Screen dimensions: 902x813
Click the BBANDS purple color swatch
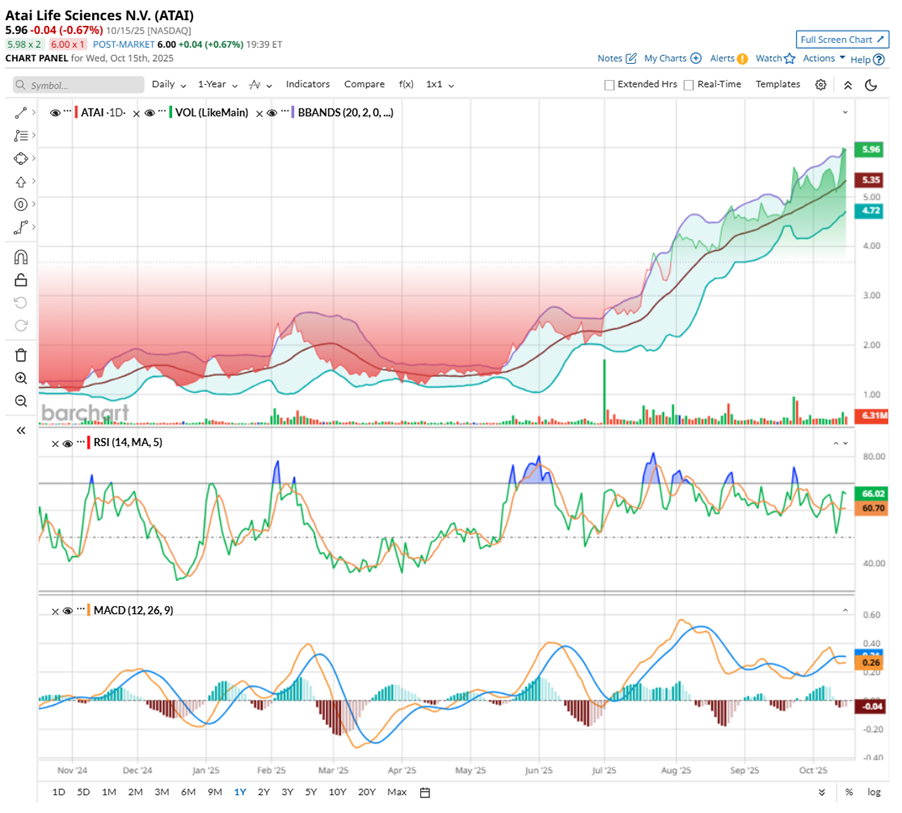click(x=293, y=113)
